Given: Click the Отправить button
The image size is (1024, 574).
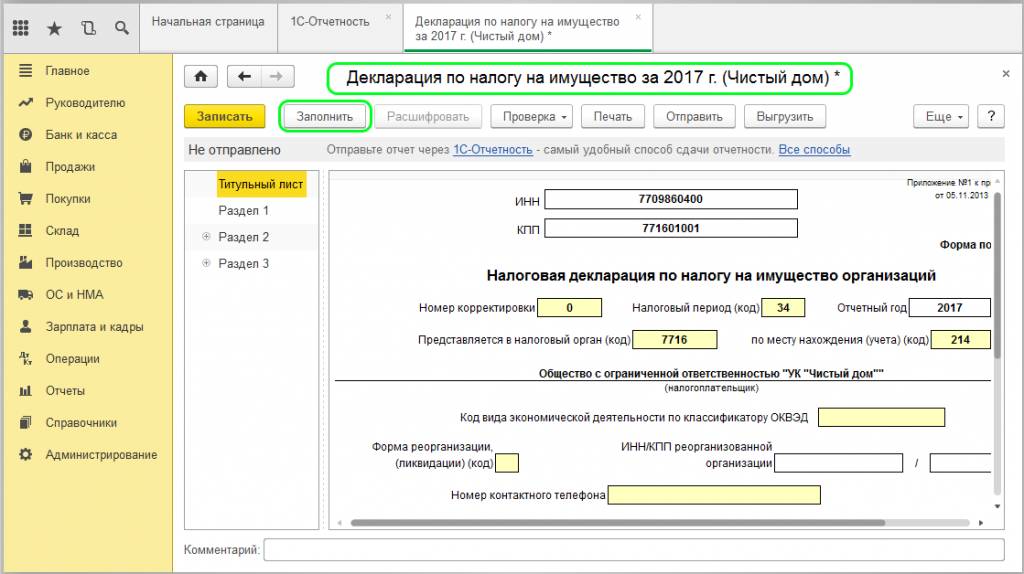Looking at the screenshot, I should 694,116.
